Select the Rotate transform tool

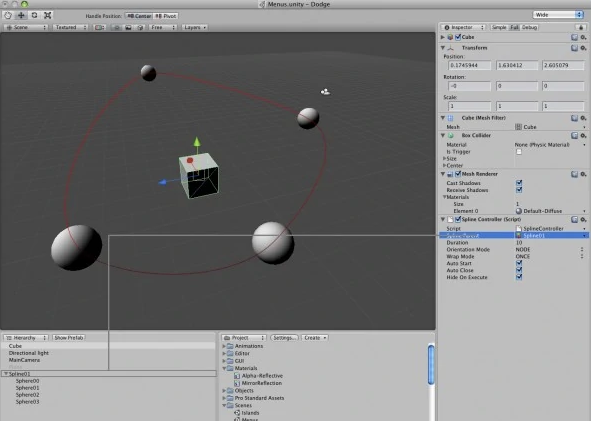click(34, 15)
